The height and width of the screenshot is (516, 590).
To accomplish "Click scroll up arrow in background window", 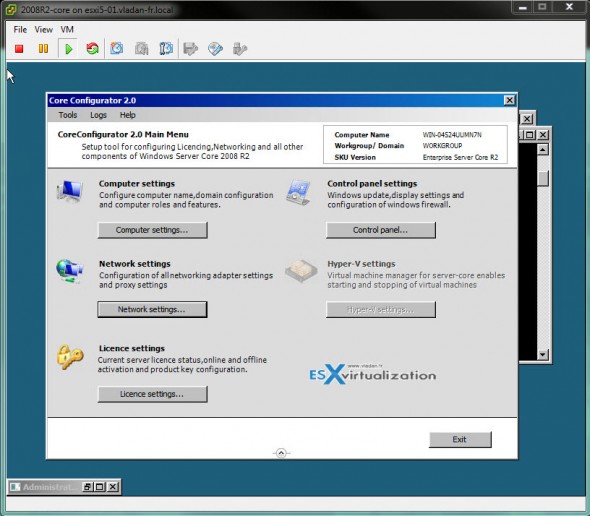I will pos(542,150).
